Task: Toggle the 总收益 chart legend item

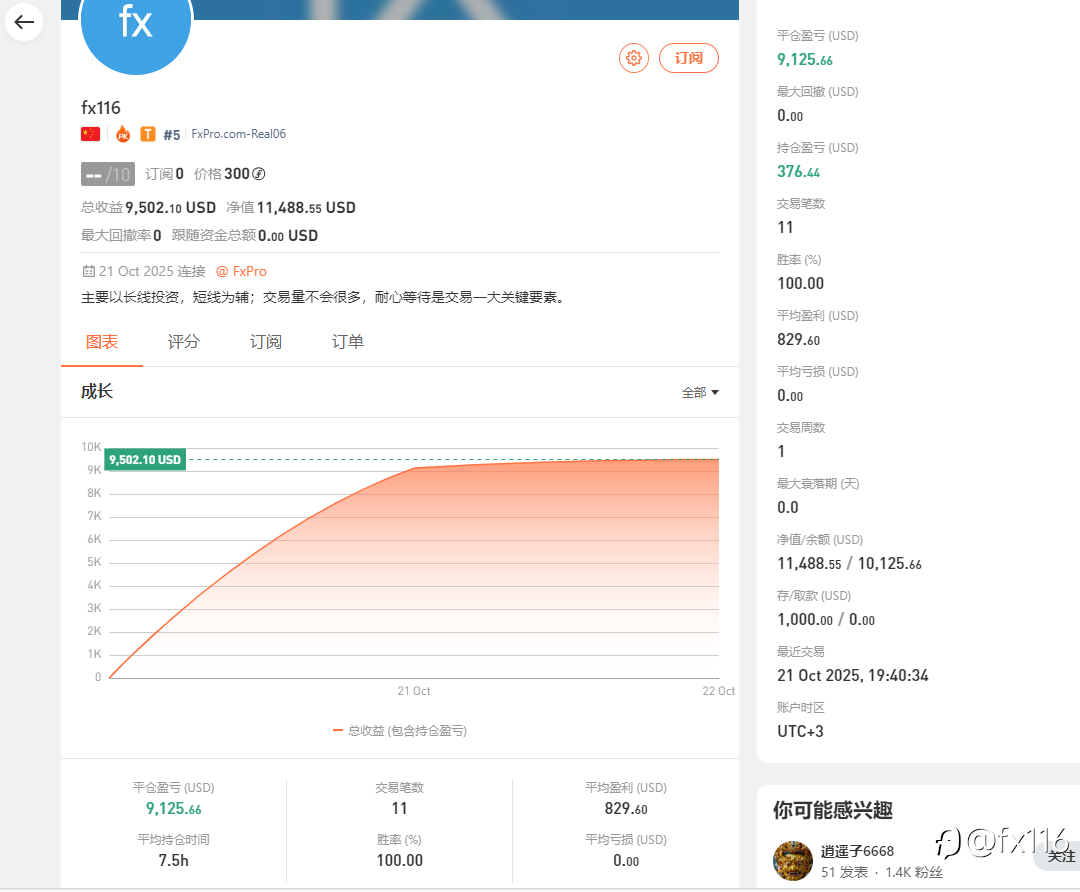Action: [x=399, y=731]
